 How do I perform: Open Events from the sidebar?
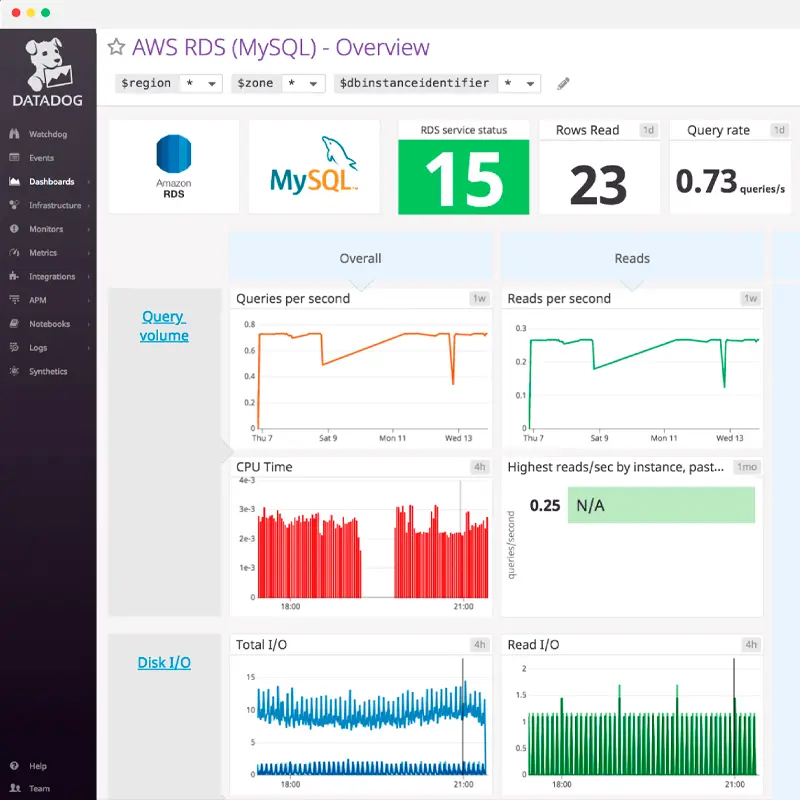[41, 158]
